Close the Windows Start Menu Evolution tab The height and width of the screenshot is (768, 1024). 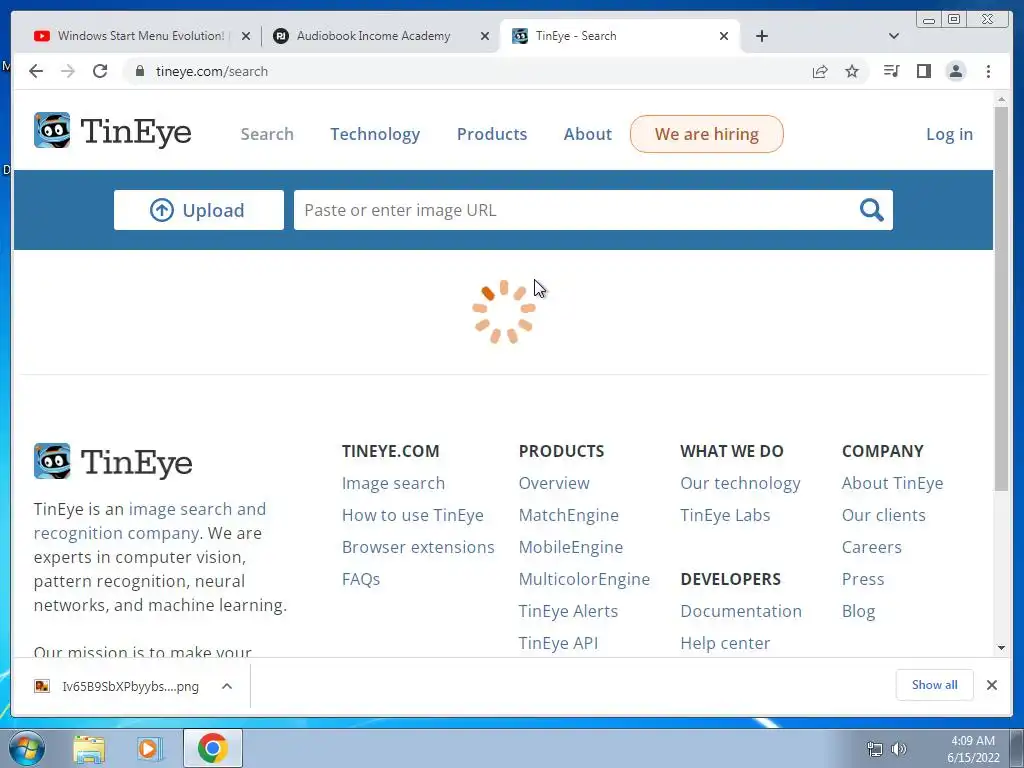click(x=246, y=36)
